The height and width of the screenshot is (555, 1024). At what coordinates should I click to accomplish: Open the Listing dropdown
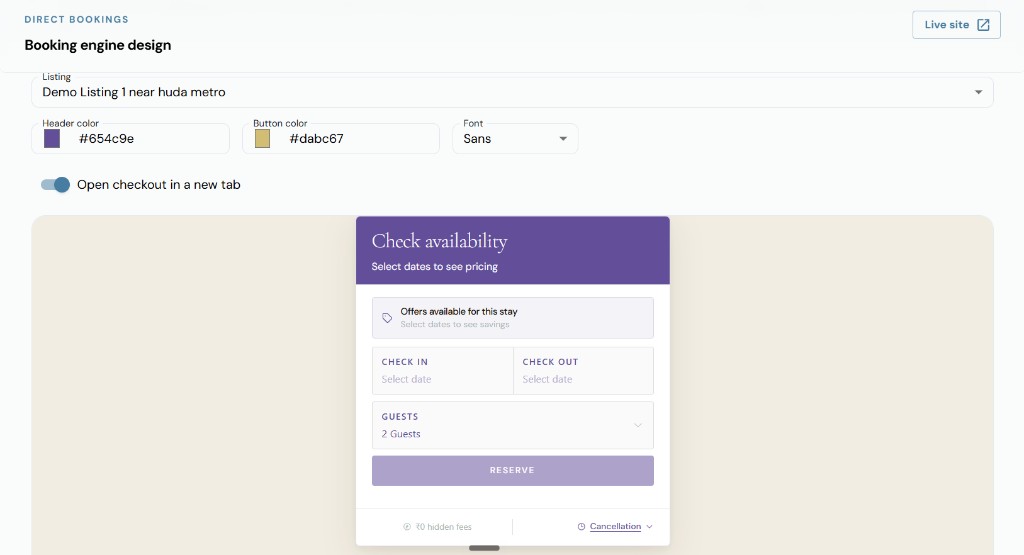[x=512, y=92]
